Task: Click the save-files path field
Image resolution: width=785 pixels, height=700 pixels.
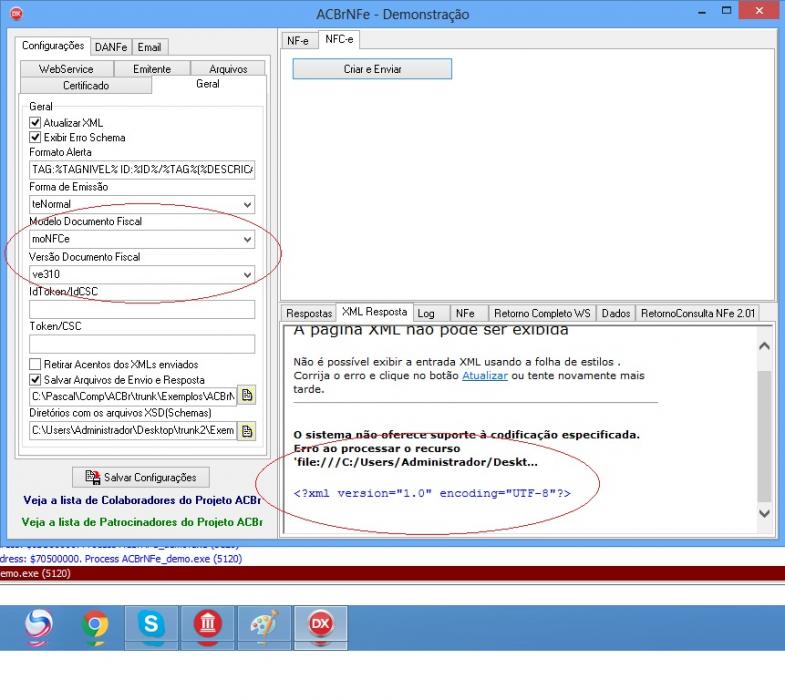Action: [x=133, y=396]
